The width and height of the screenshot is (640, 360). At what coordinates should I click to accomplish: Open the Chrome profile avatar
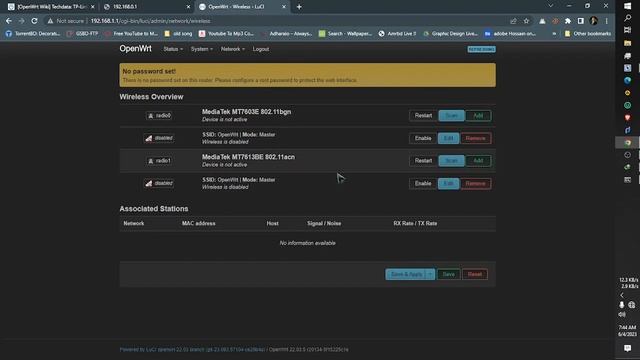[x=593, y=21]
